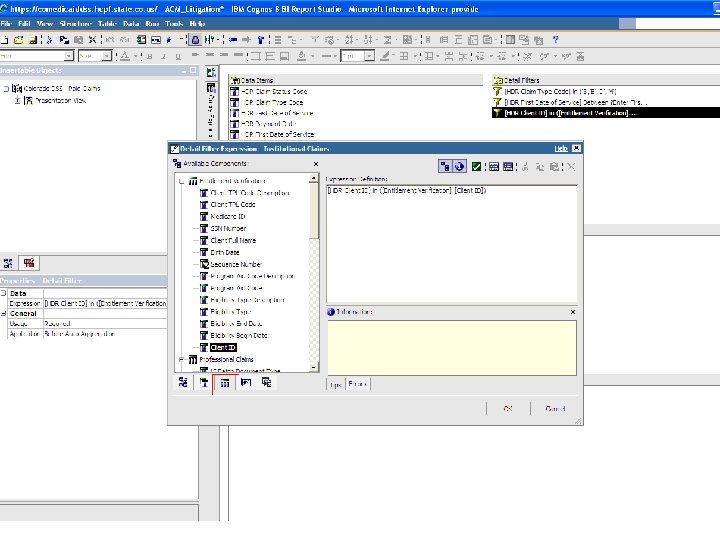The width and height of the screenshot is (720, 540).
Task: Expand the Professional Claims tree node
Action: click(182, 359)
